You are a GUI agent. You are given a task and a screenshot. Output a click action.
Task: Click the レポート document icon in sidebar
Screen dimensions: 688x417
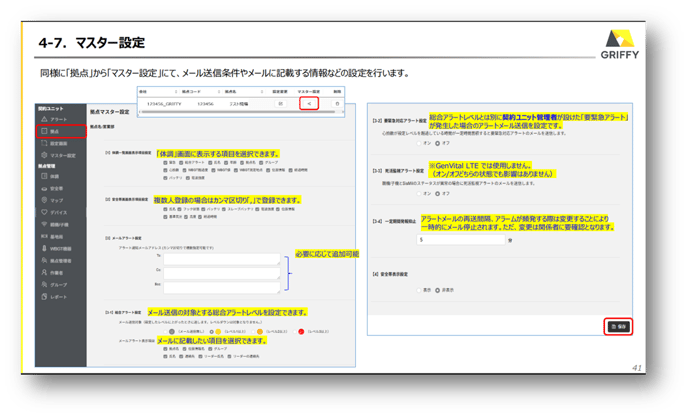pos(44,297)
